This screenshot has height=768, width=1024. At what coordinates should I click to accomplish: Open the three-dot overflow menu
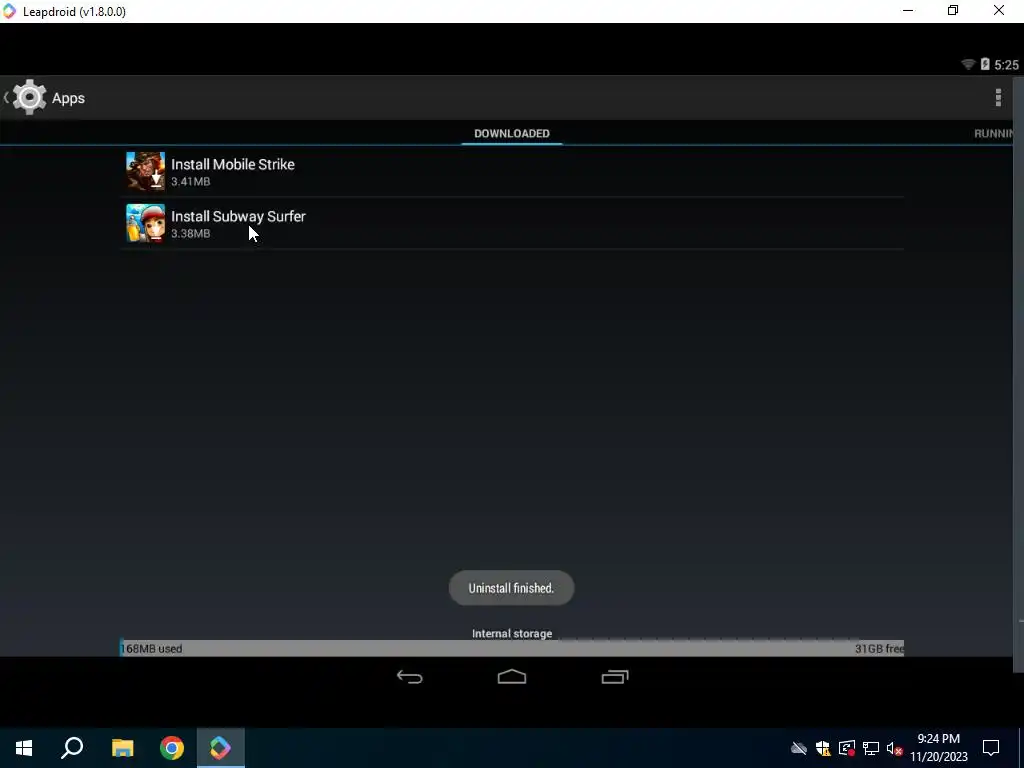click(998, 97)
